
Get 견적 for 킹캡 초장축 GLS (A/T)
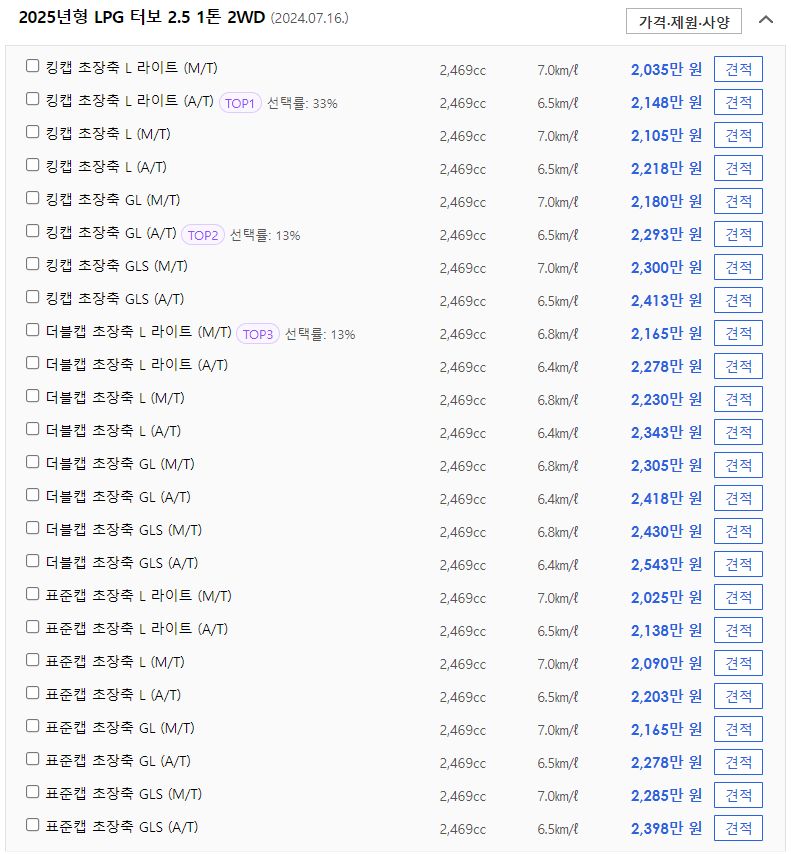click(738, 300)
